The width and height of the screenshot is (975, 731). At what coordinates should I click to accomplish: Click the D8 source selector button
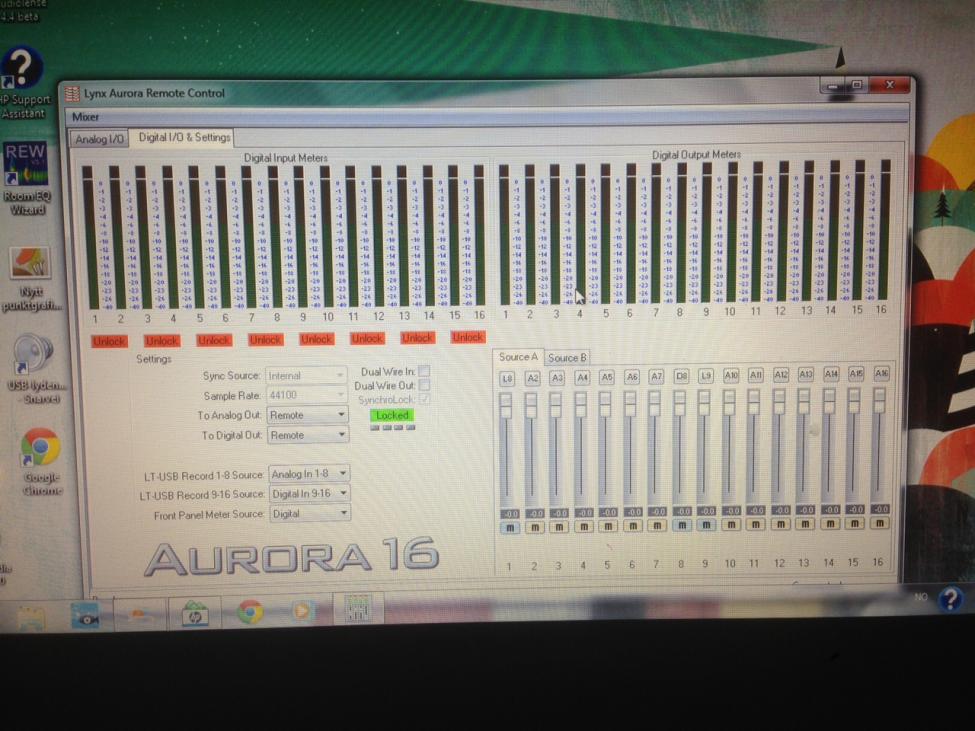[x=681, y=376]
